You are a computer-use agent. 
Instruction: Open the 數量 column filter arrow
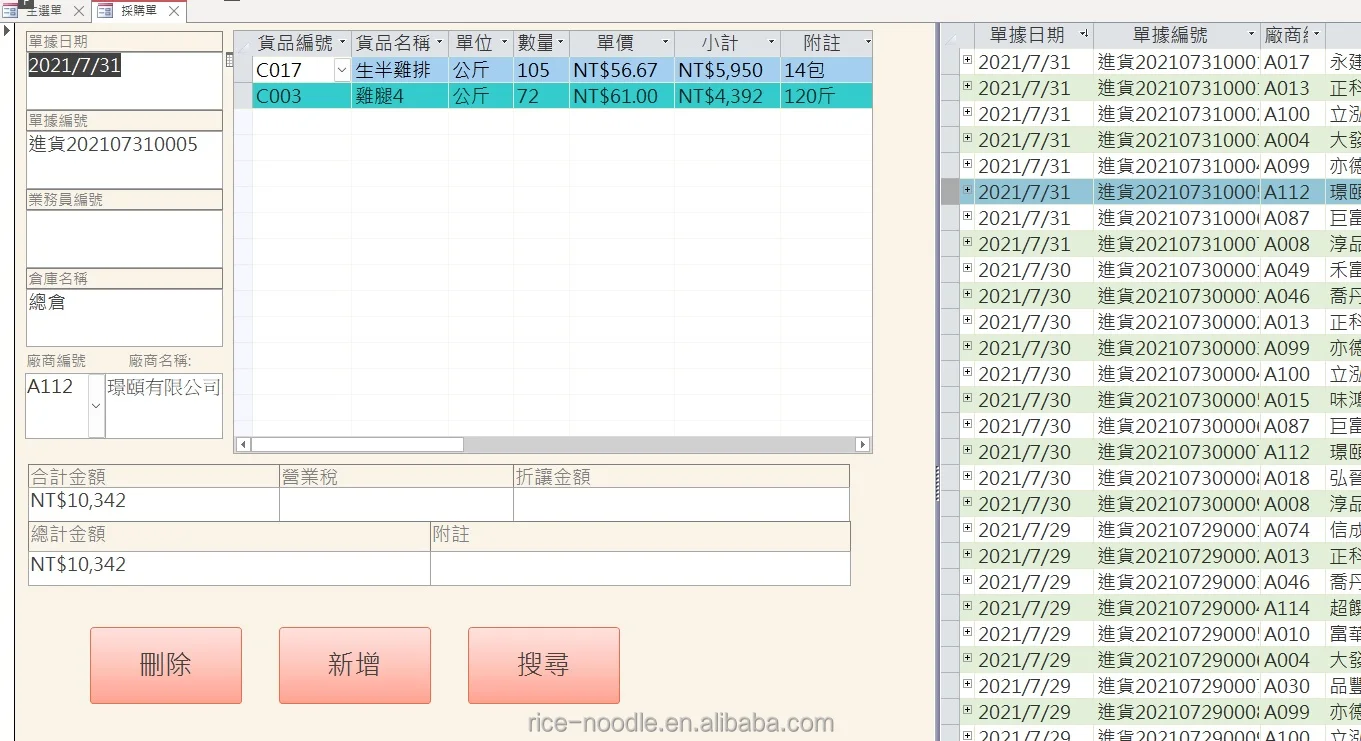[x=560, y=43]
